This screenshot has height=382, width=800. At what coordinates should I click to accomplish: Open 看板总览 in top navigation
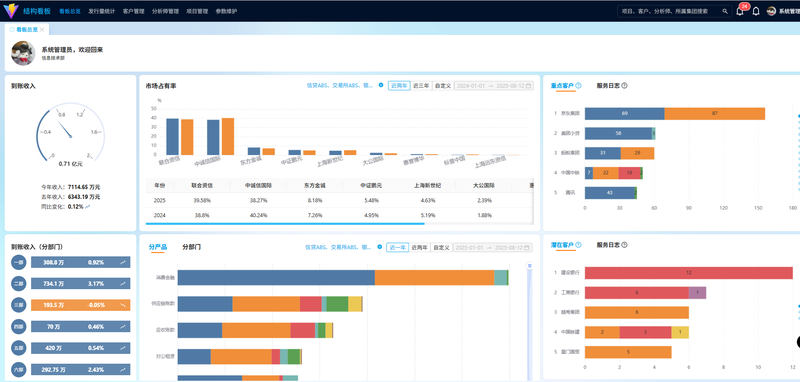[69, 11]
